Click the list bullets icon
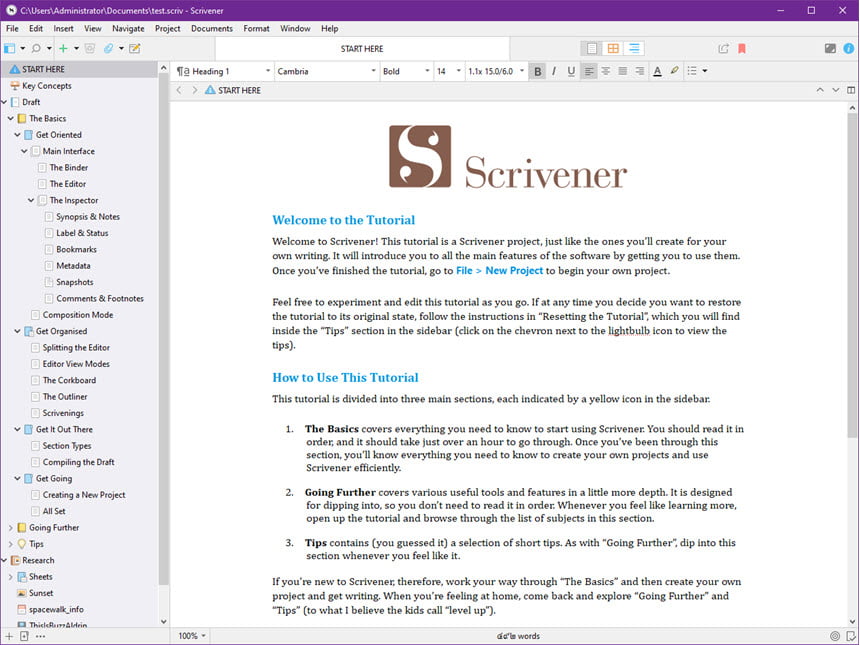Viewport: 860px width, 645px height. [692, 71]
